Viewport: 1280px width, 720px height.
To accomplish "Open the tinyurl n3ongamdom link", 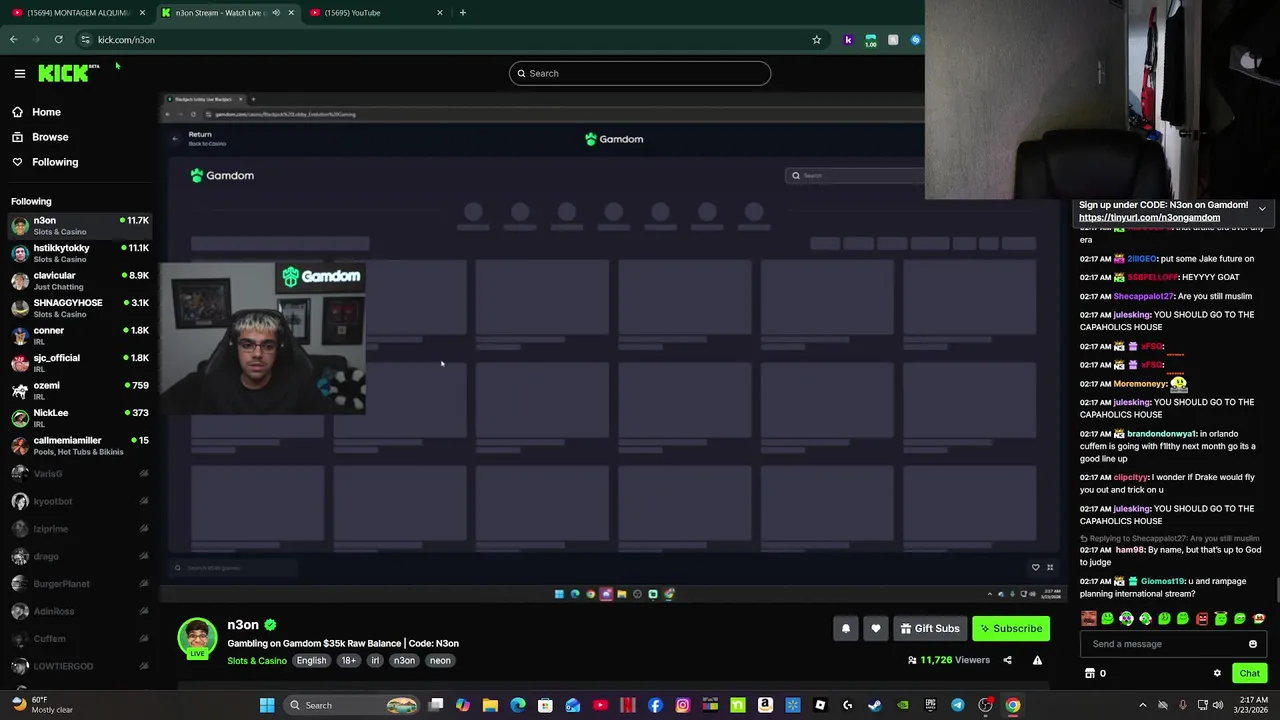I will point(1149,217).
